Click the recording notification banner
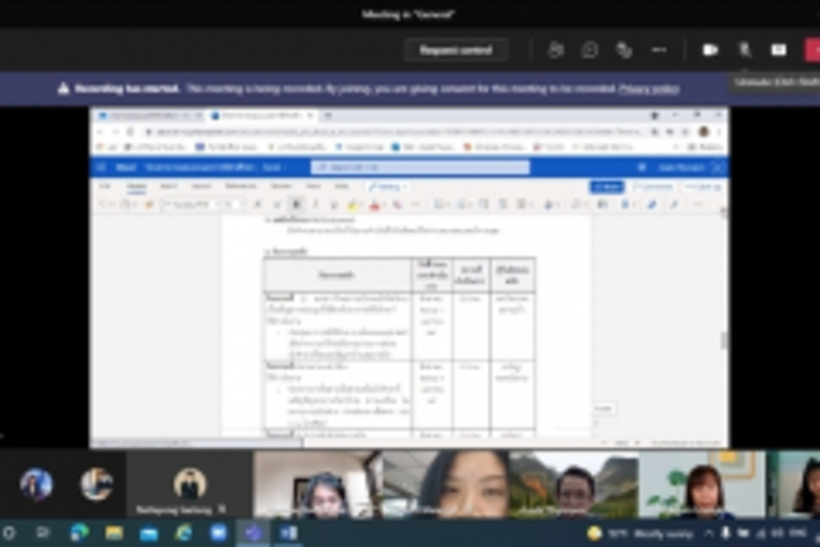 pyautogui.click(x=300, y=88)
